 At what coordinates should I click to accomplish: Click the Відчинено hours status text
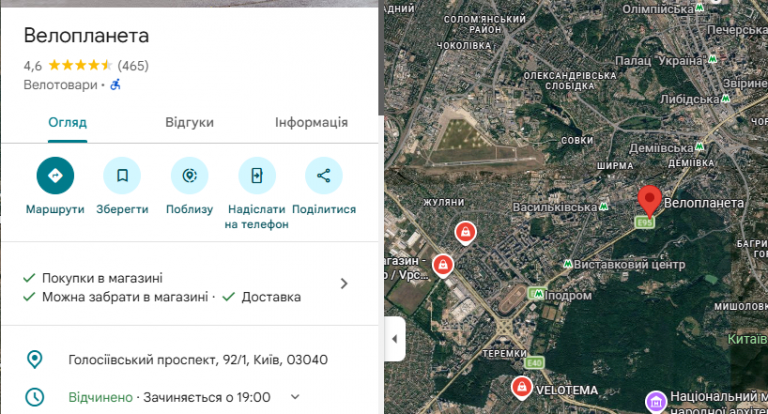pyautogui.click(x=100, y=397)
